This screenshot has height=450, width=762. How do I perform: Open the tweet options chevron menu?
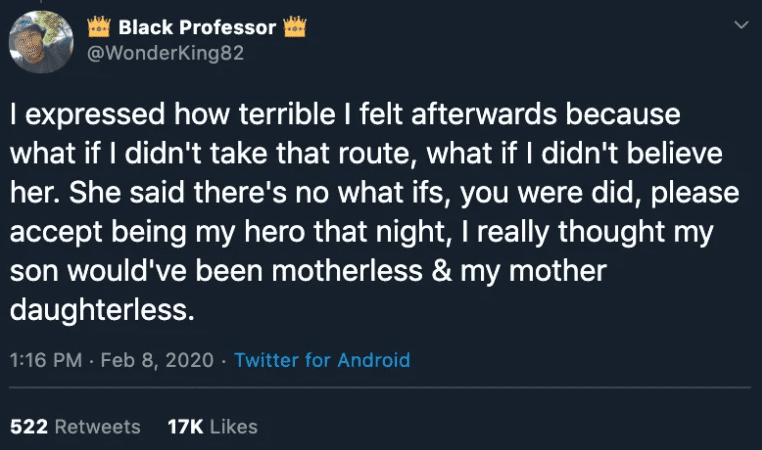741,25
